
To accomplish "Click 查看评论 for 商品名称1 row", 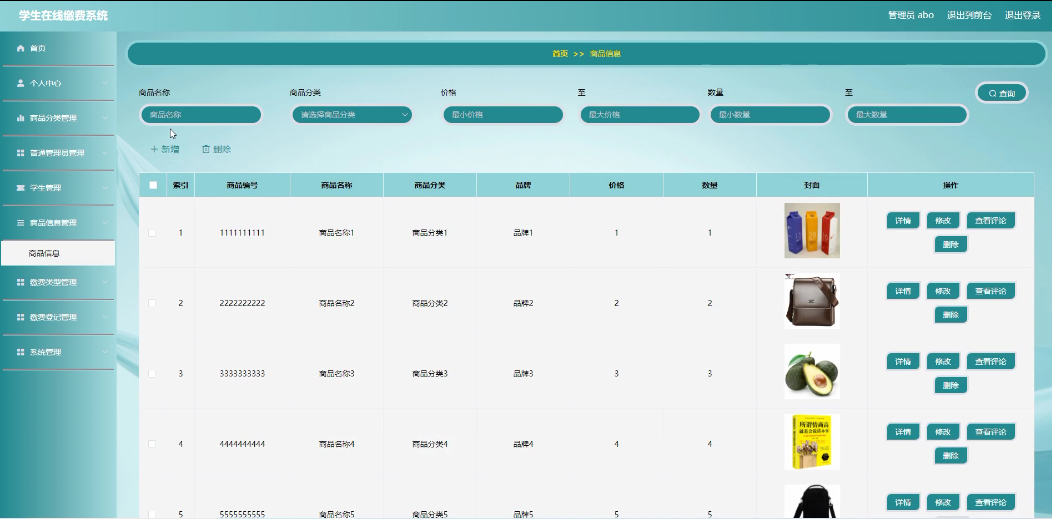I will (x=990, y=220).
